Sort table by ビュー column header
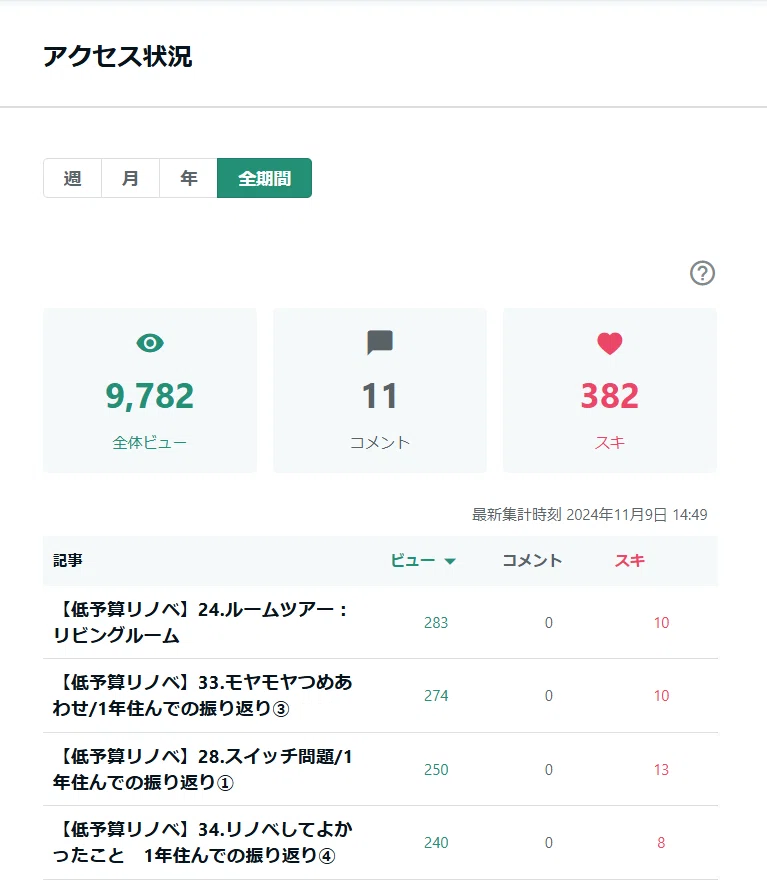767x880 pixels. point(413,561)
